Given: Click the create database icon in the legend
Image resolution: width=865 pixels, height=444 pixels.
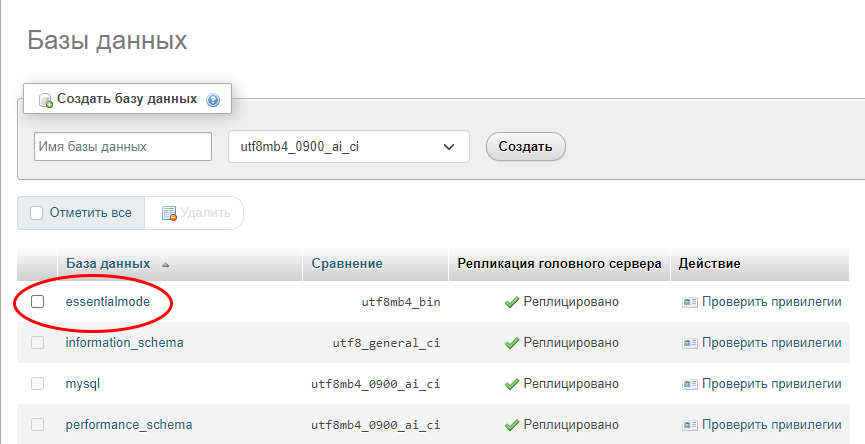Looking at the screenshot, I should pos(45,100).
